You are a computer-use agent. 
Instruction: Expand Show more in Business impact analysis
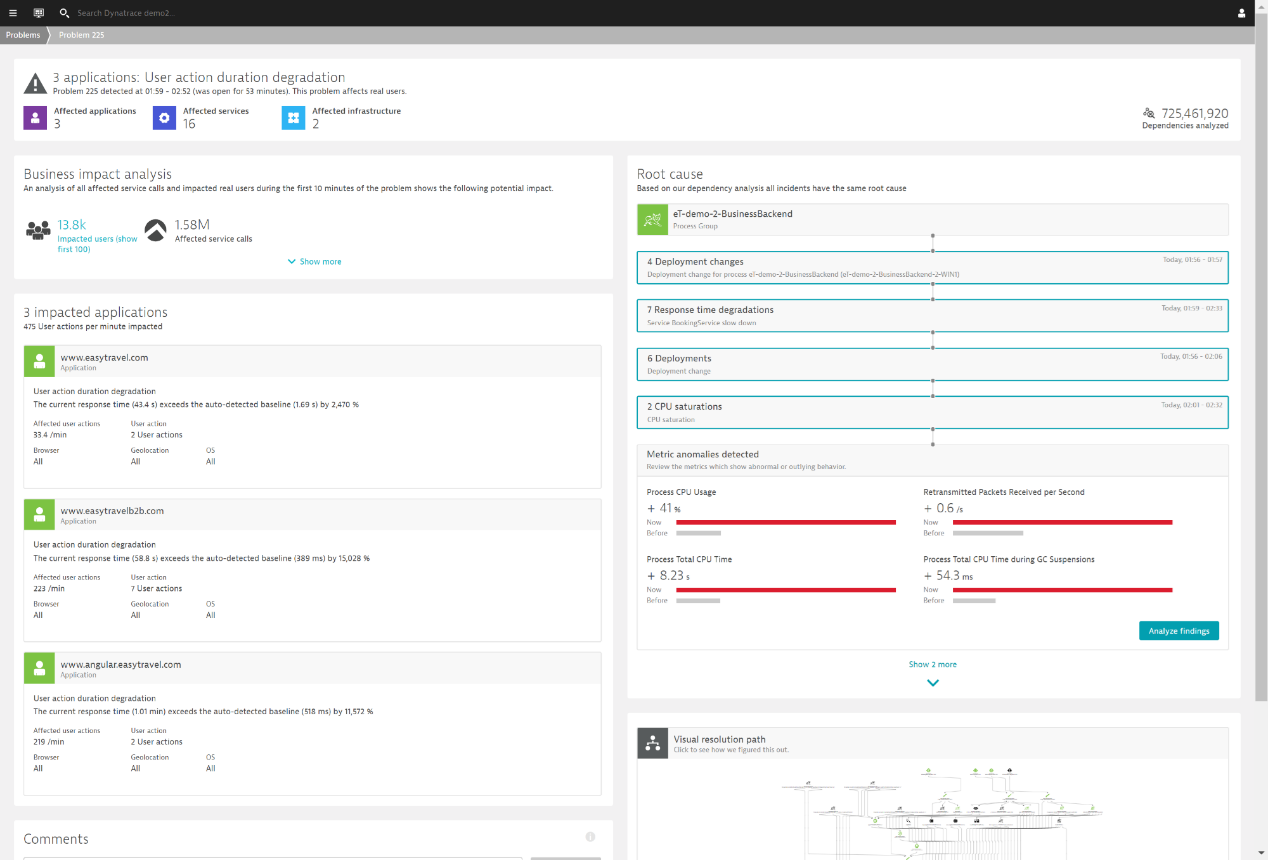(x=314, y=261)
